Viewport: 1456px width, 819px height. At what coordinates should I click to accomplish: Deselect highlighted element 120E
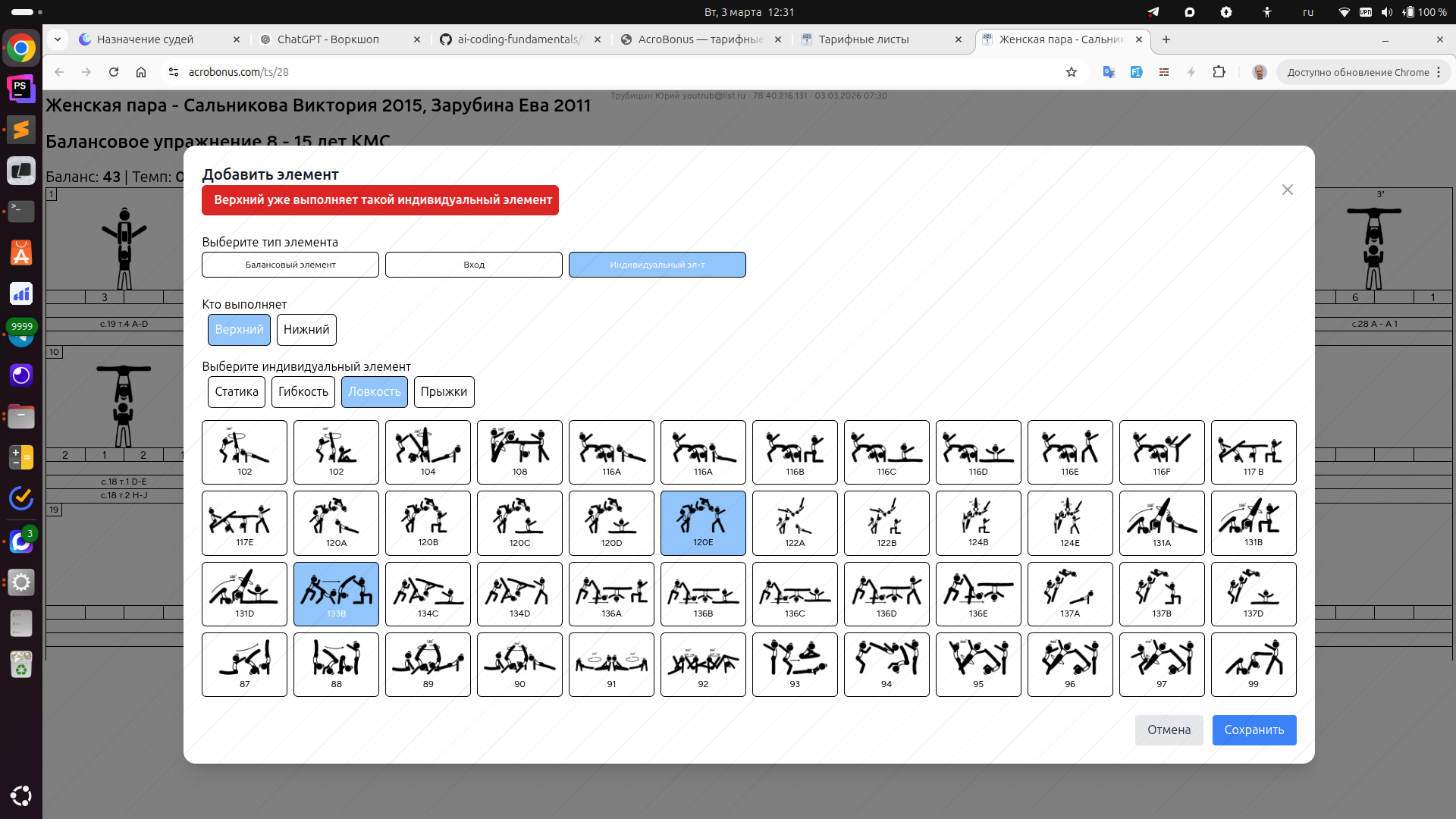(703, 523)
